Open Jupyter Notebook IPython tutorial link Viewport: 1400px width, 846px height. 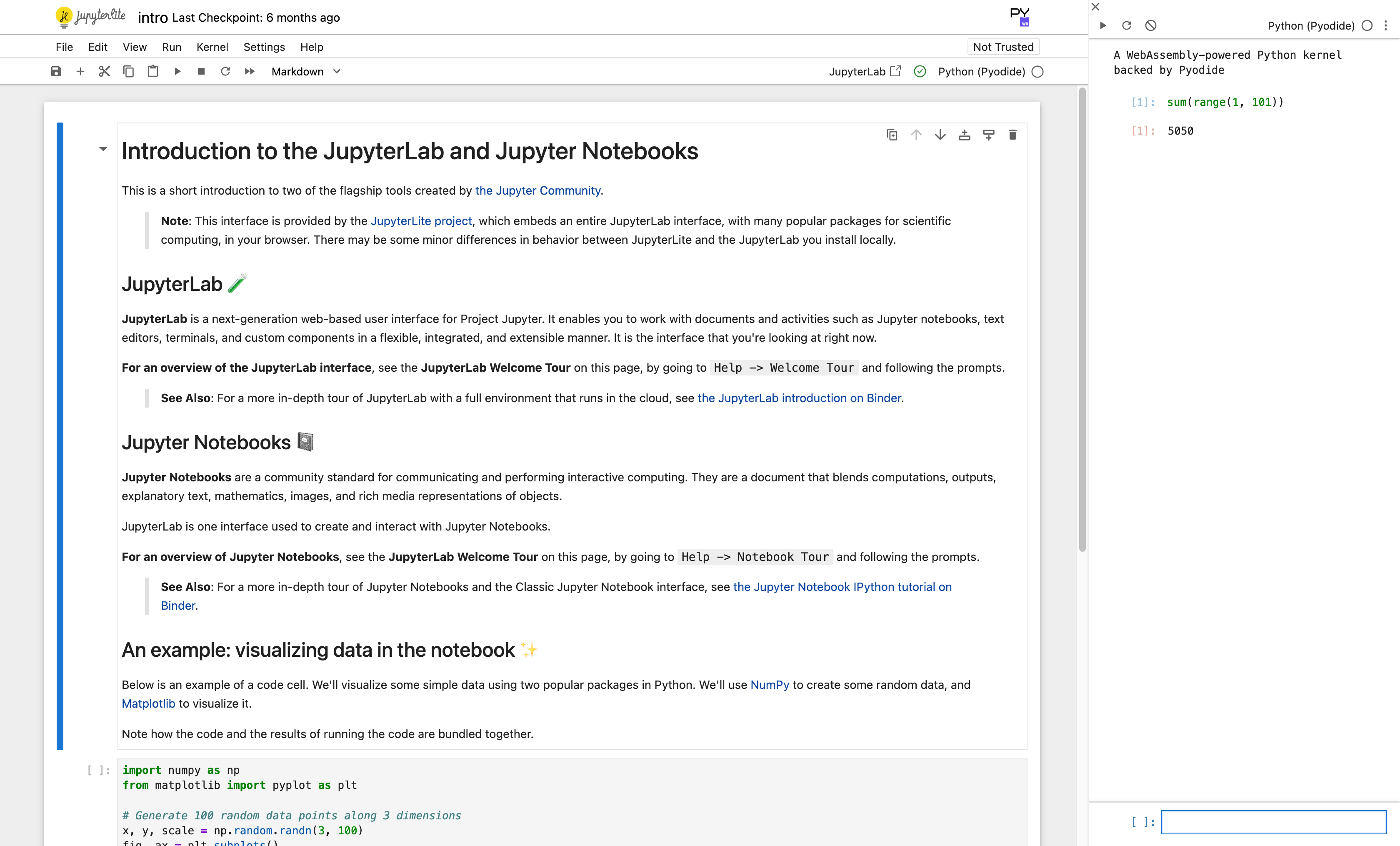point(842,587)
